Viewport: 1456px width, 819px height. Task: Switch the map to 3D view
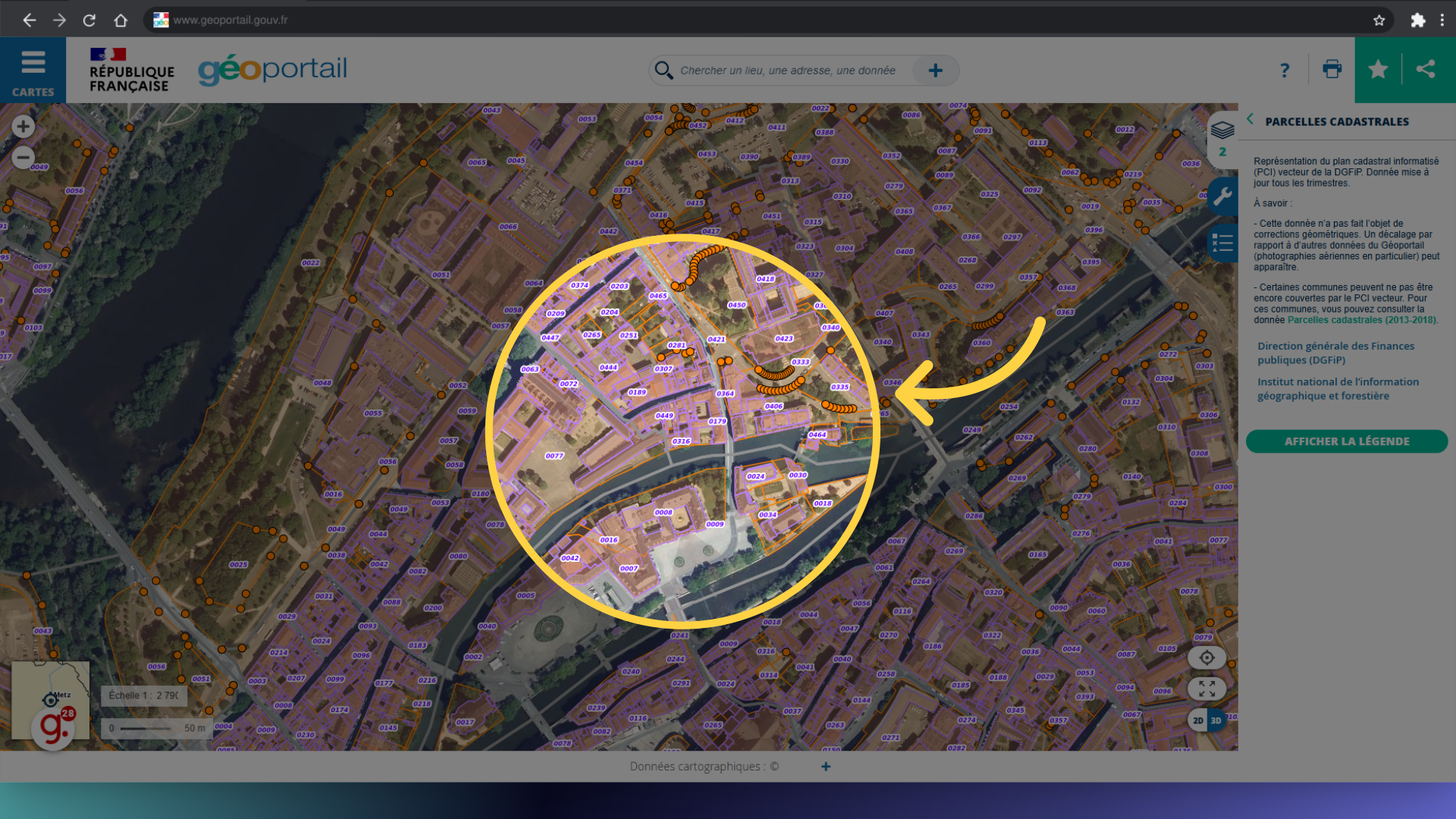(x=1216, y=720)
